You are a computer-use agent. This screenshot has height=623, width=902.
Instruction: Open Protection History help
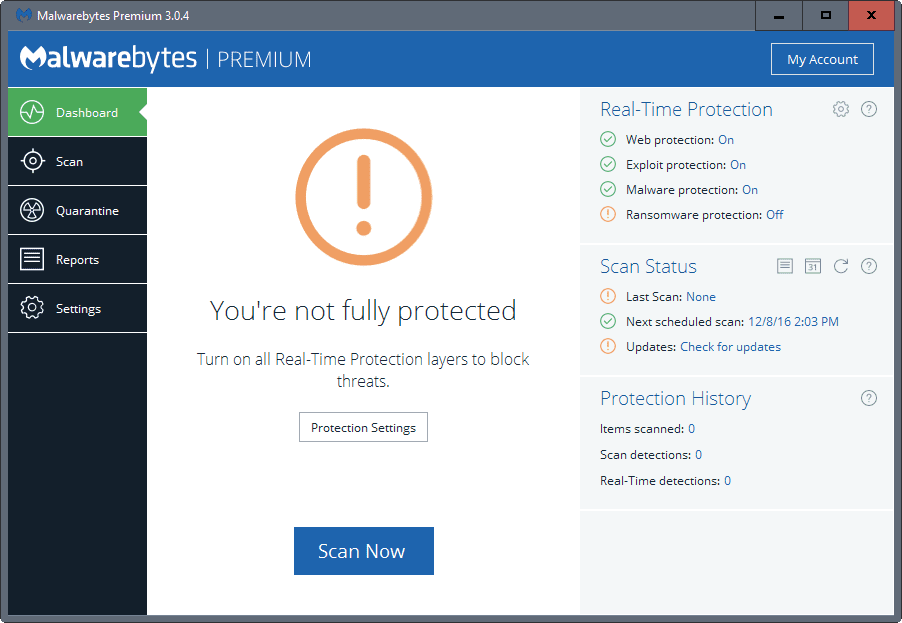tap(868, 397)
